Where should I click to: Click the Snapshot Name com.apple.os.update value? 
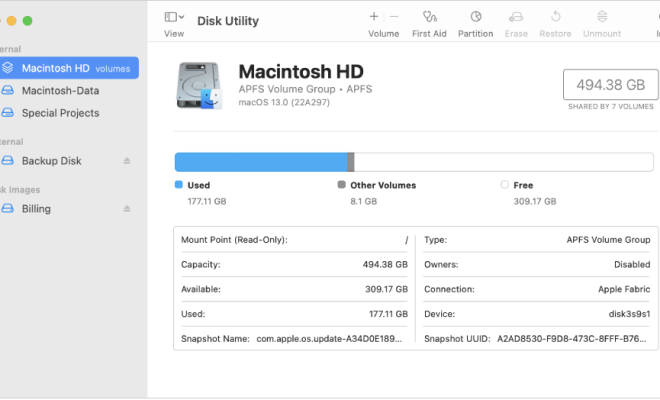pos(329,339)
